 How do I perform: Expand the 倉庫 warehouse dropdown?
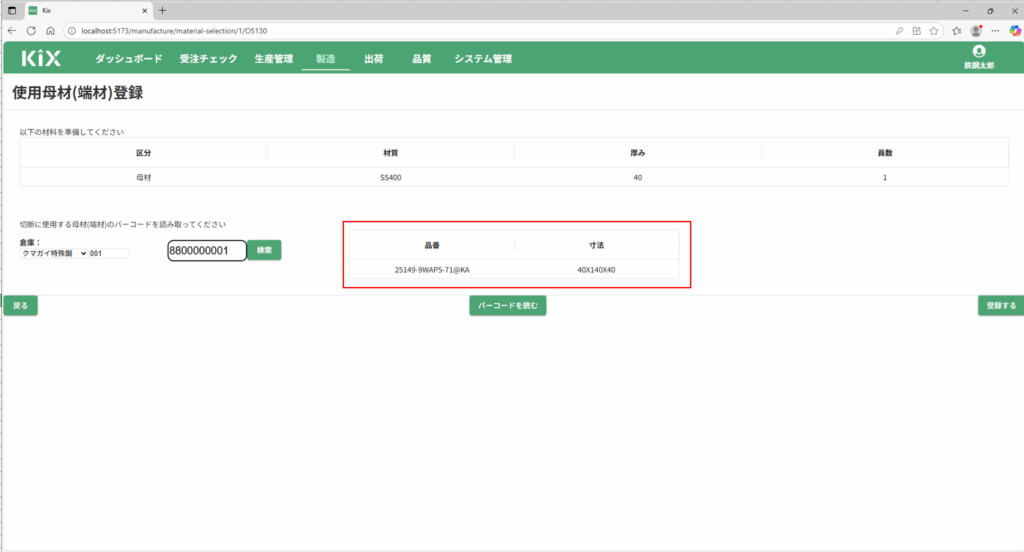pyautogui.click(x=54, y=254)
